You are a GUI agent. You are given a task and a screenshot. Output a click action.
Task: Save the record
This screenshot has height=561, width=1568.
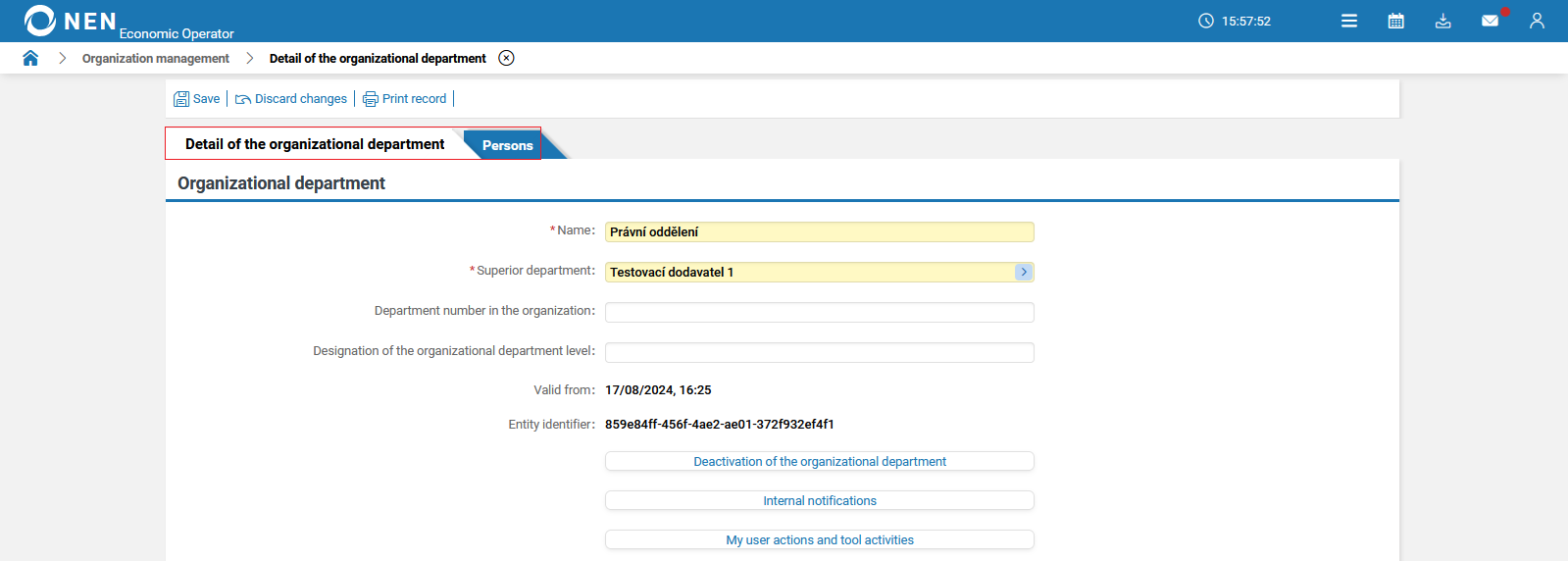click(197, 99)
